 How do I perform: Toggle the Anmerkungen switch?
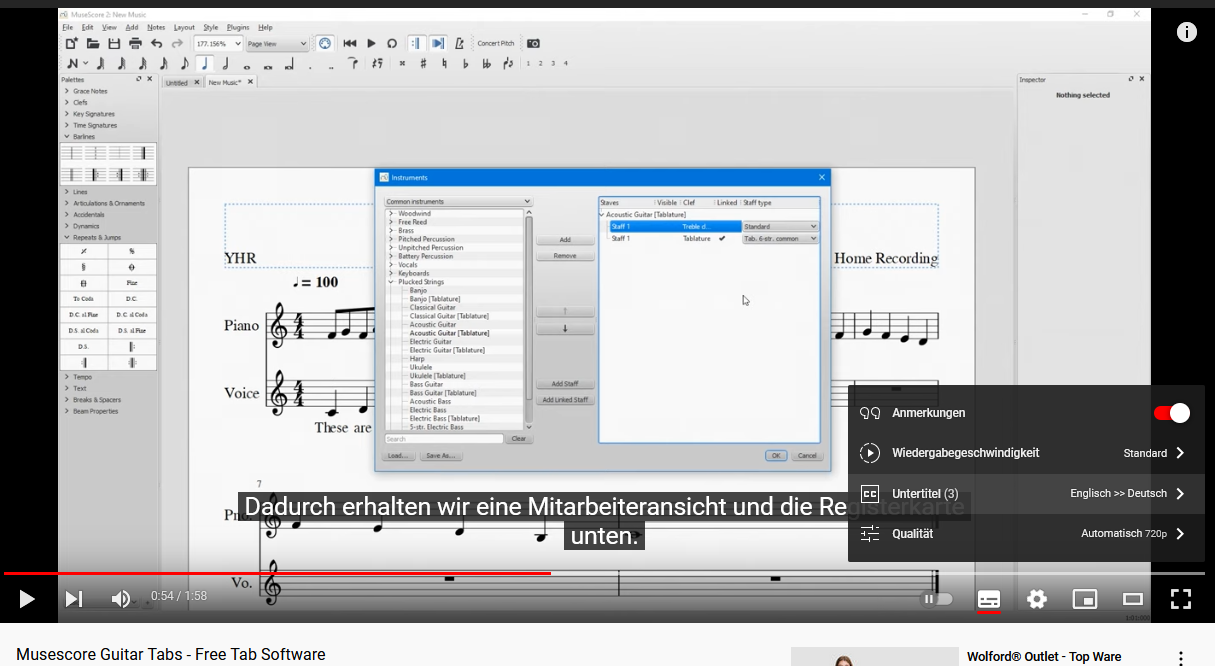tap(1172, 413)
